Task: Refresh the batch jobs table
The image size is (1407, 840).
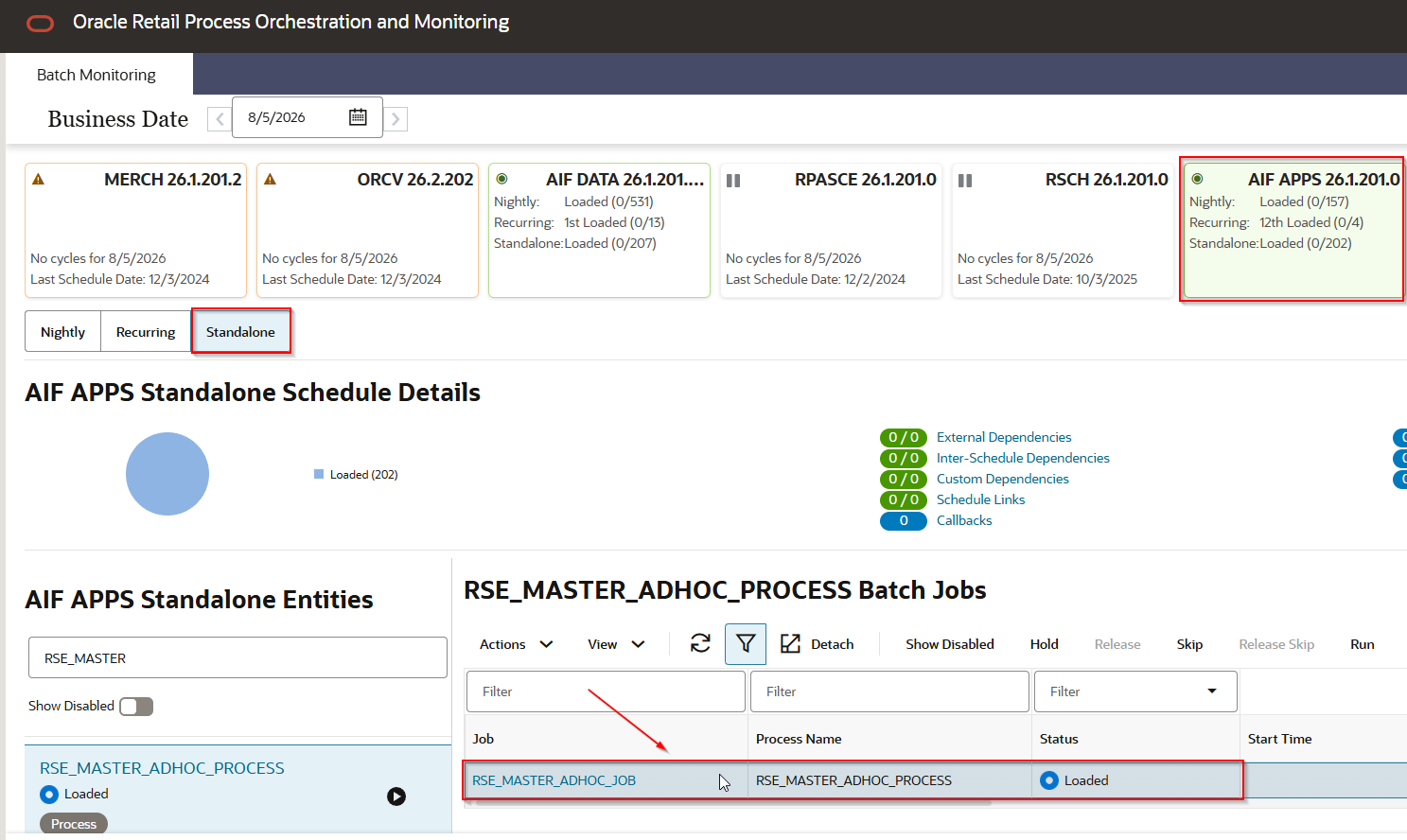Action: coord(700,644)
